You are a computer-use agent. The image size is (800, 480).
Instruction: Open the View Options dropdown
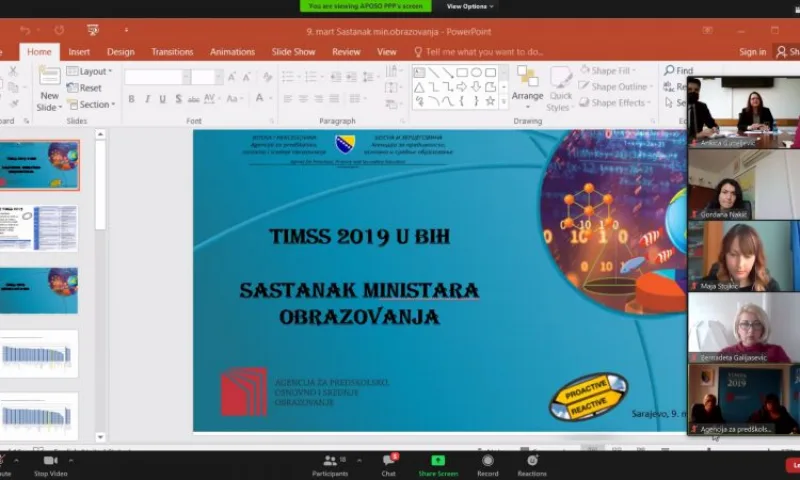[470, 6]
